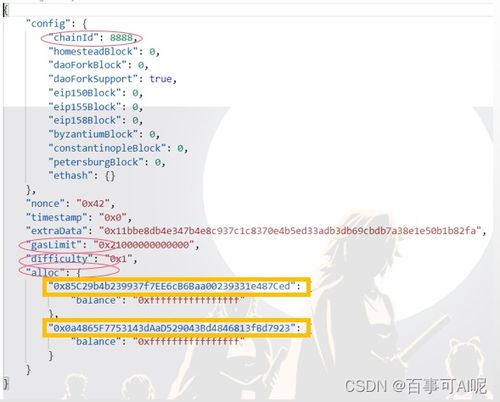Viewport: 500px width, 402px height.
Task: Select the eip150Block line
Action: [96, 93]
